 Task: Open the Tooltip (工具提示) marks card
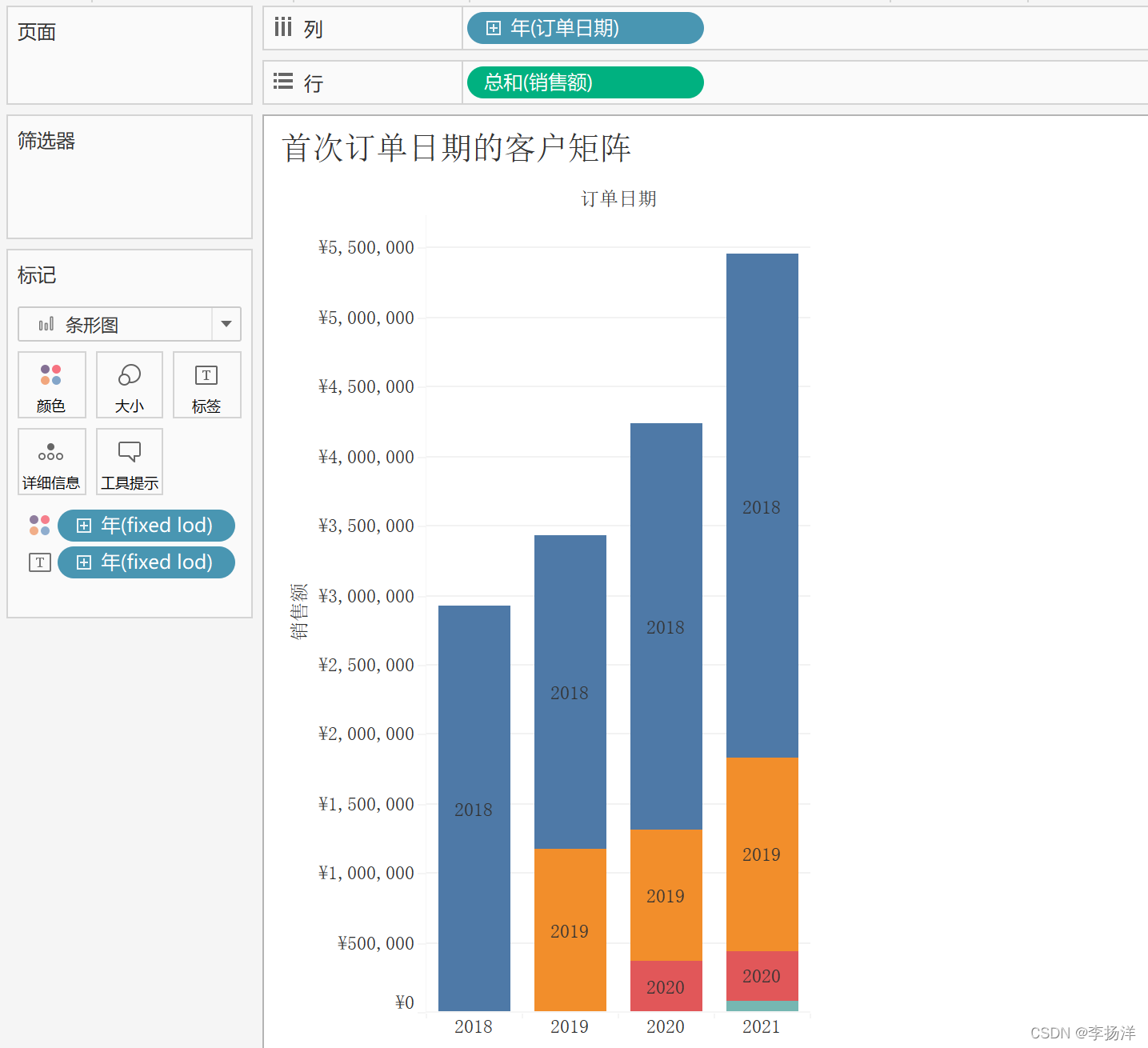point(130,462)
